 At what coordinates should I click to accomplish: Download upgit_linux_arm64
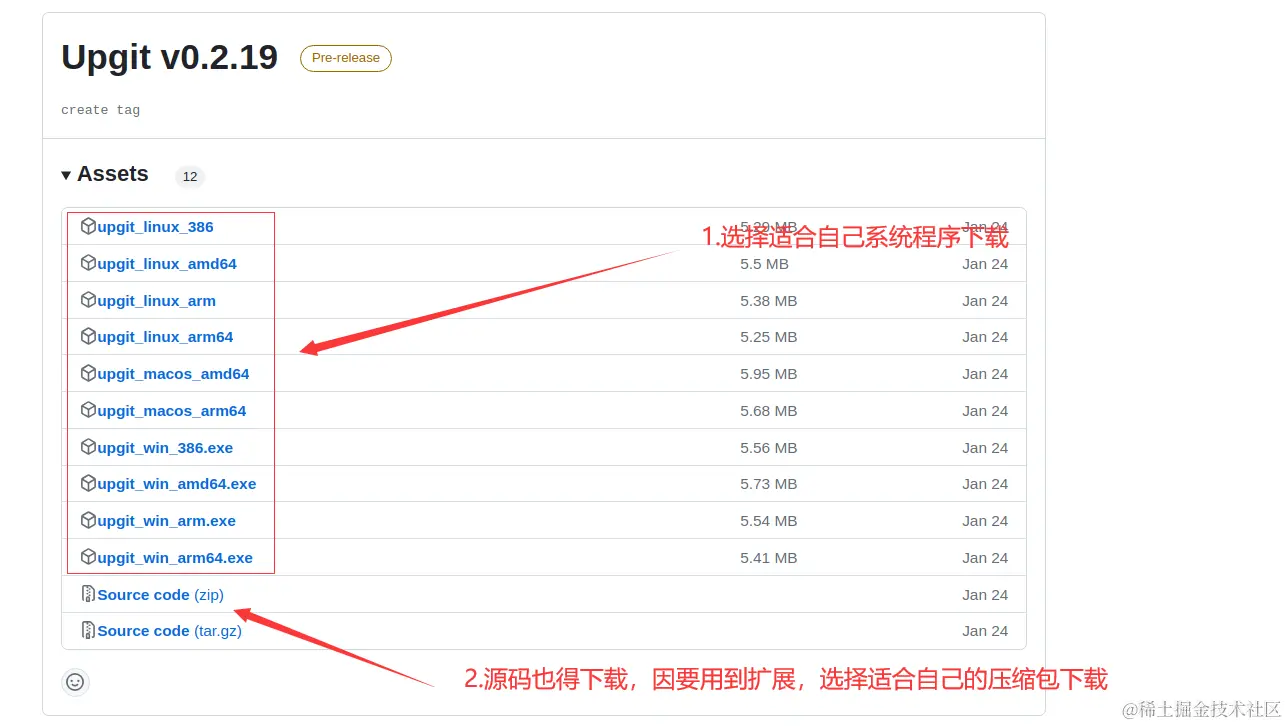pos(165,337)
